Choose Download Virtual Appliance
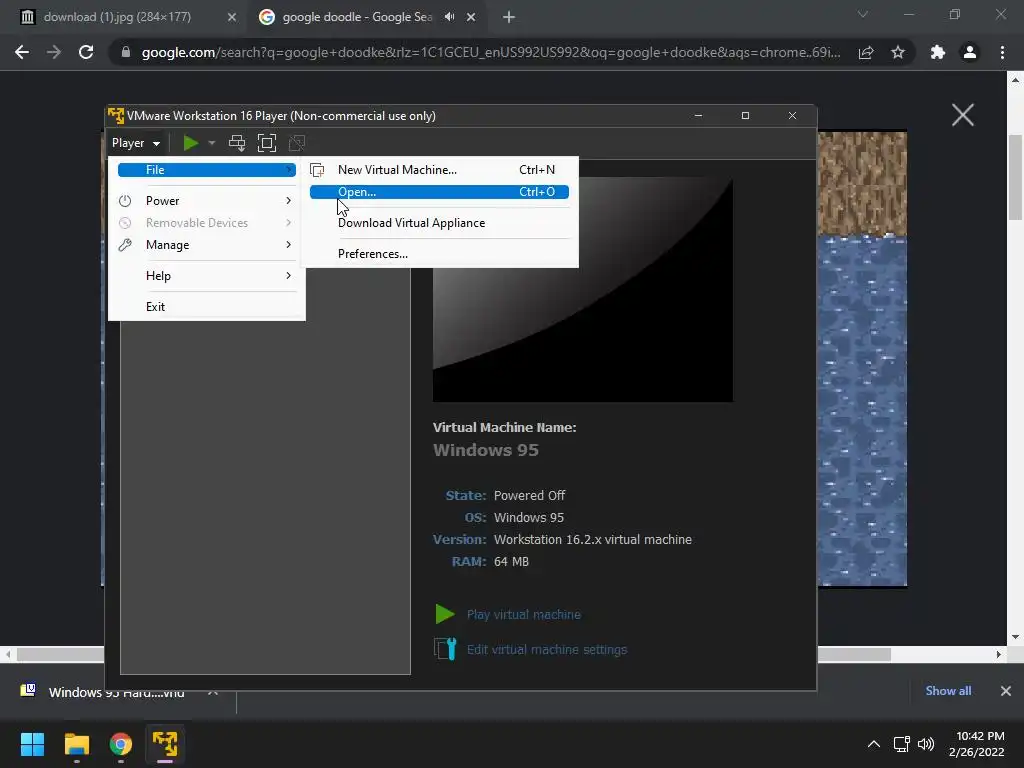This screenshot has height=768, width=1024. point(440,223)
